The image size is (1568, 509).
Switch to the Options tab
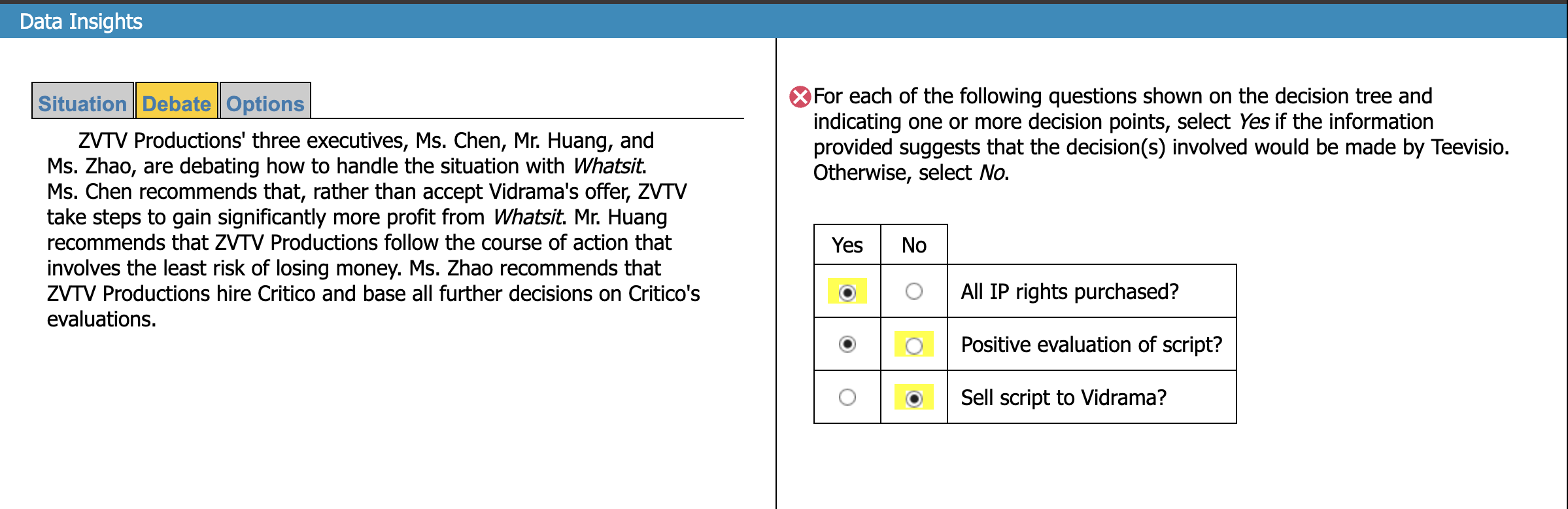coord(265,103)
